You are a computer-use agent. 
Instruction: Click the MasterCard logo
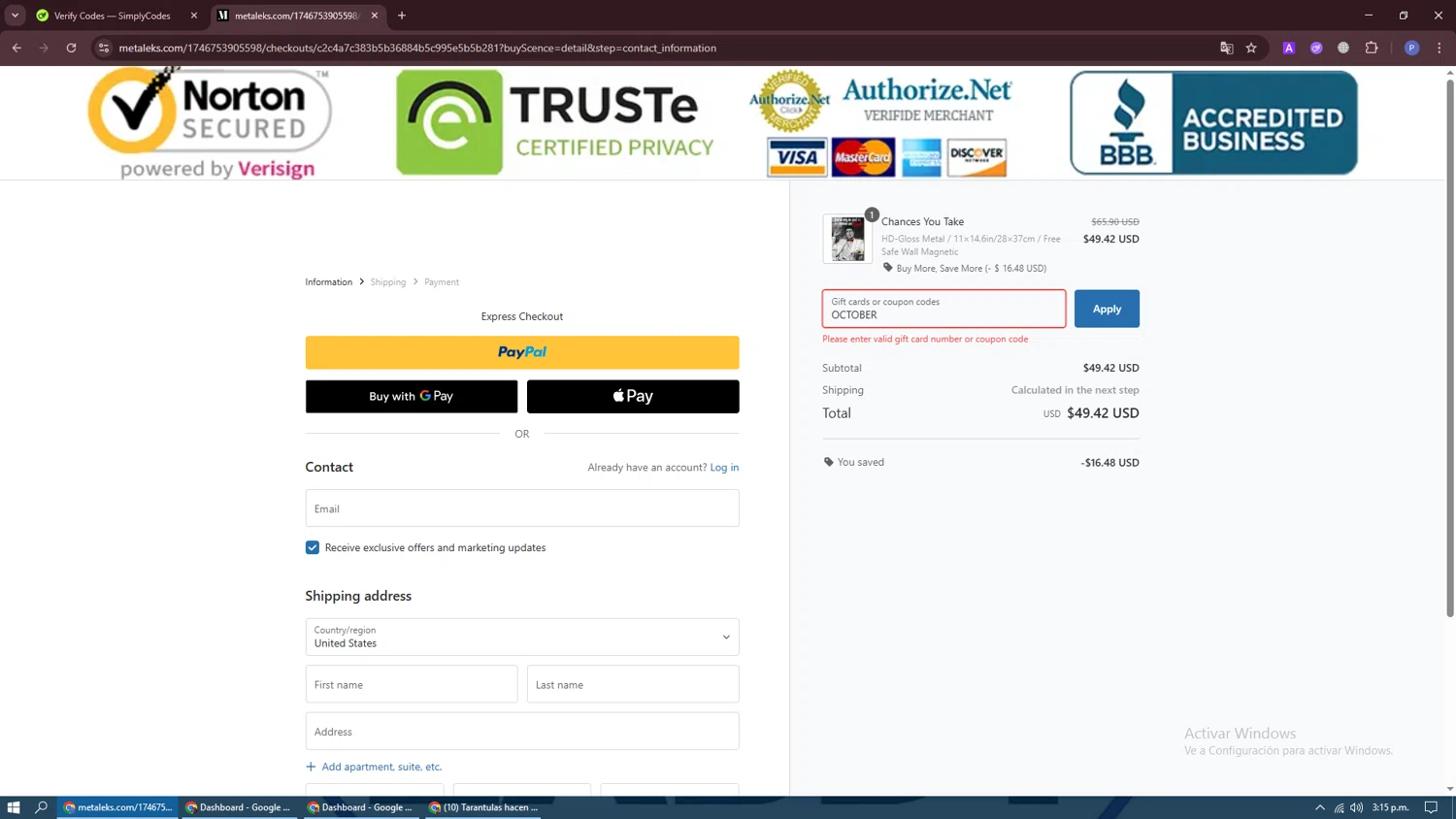(x=863, y=157)
